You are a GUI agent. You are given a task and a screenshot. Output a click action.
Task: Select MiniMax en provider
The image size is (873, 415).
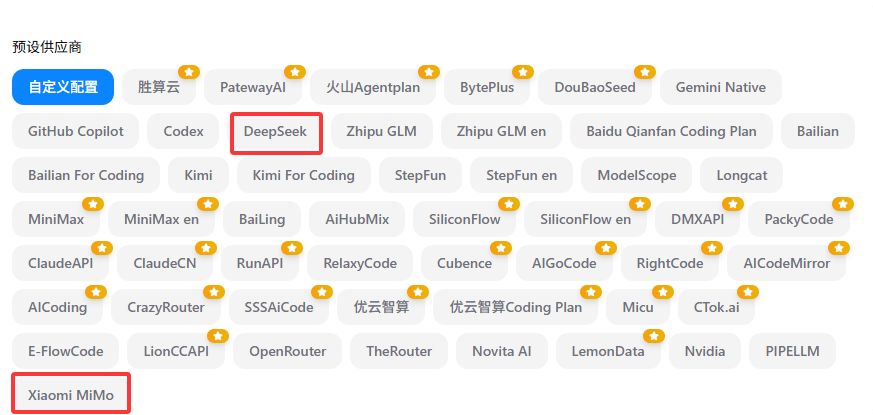point(161,219)
